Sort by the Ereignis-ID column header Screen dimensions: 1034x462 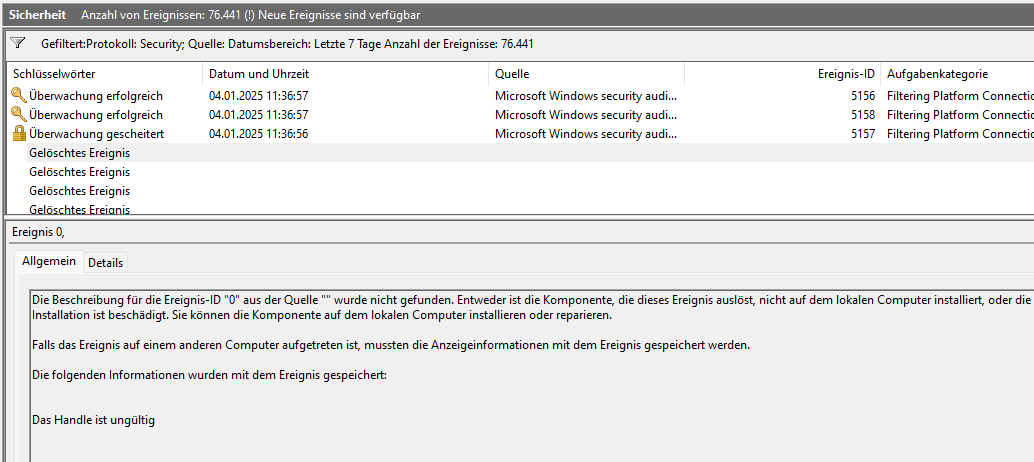pyautogui.click(x=846, y=74)
